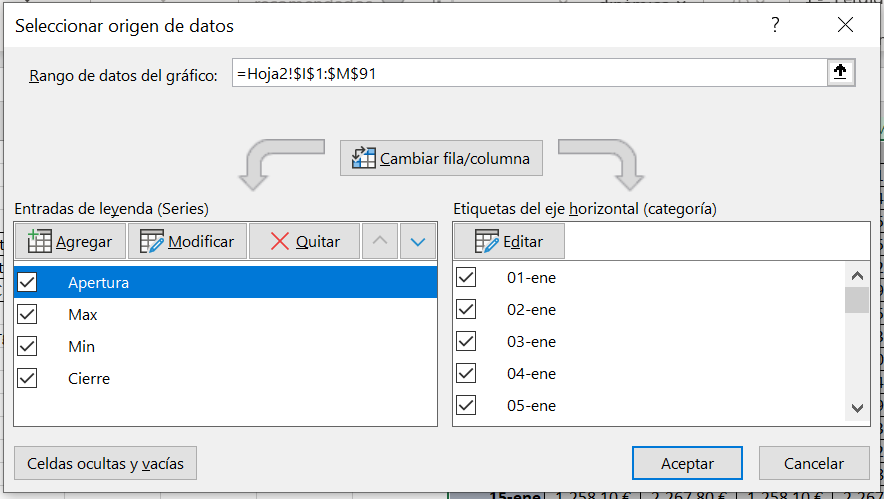The image size is (884, 499).
Task: Click Cancelar to dismiss the dialog
Action: tap(814, 463)
